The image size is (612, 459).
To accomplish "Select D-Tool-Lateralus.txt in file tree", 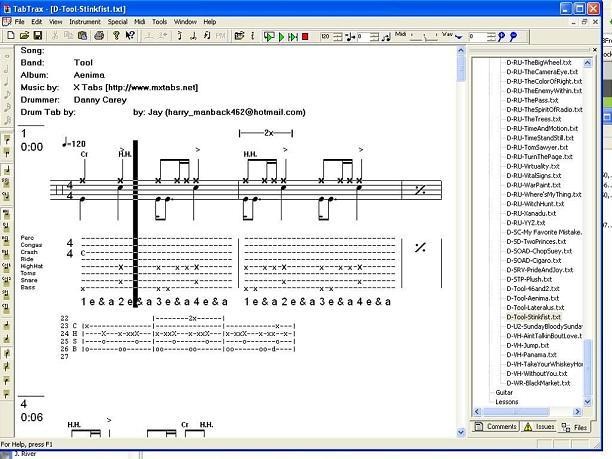I will tap(535, 308).
